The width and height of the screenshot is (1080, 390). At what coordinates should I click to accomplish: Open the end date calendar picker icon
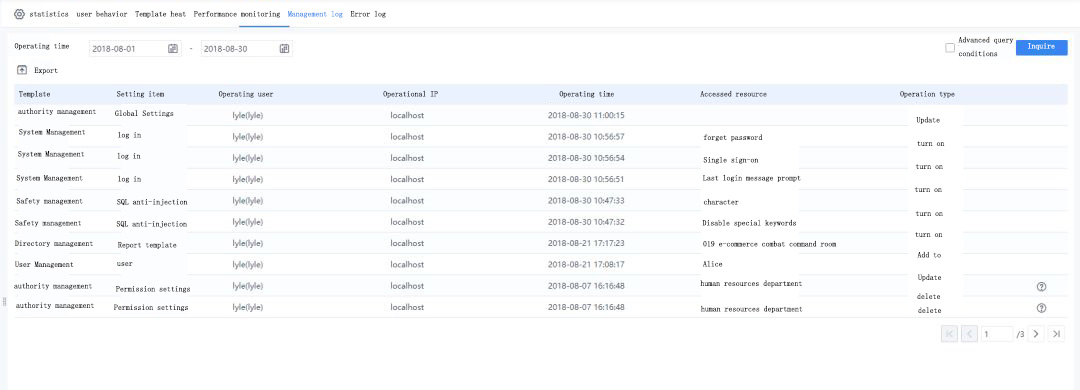pos(284,48)
